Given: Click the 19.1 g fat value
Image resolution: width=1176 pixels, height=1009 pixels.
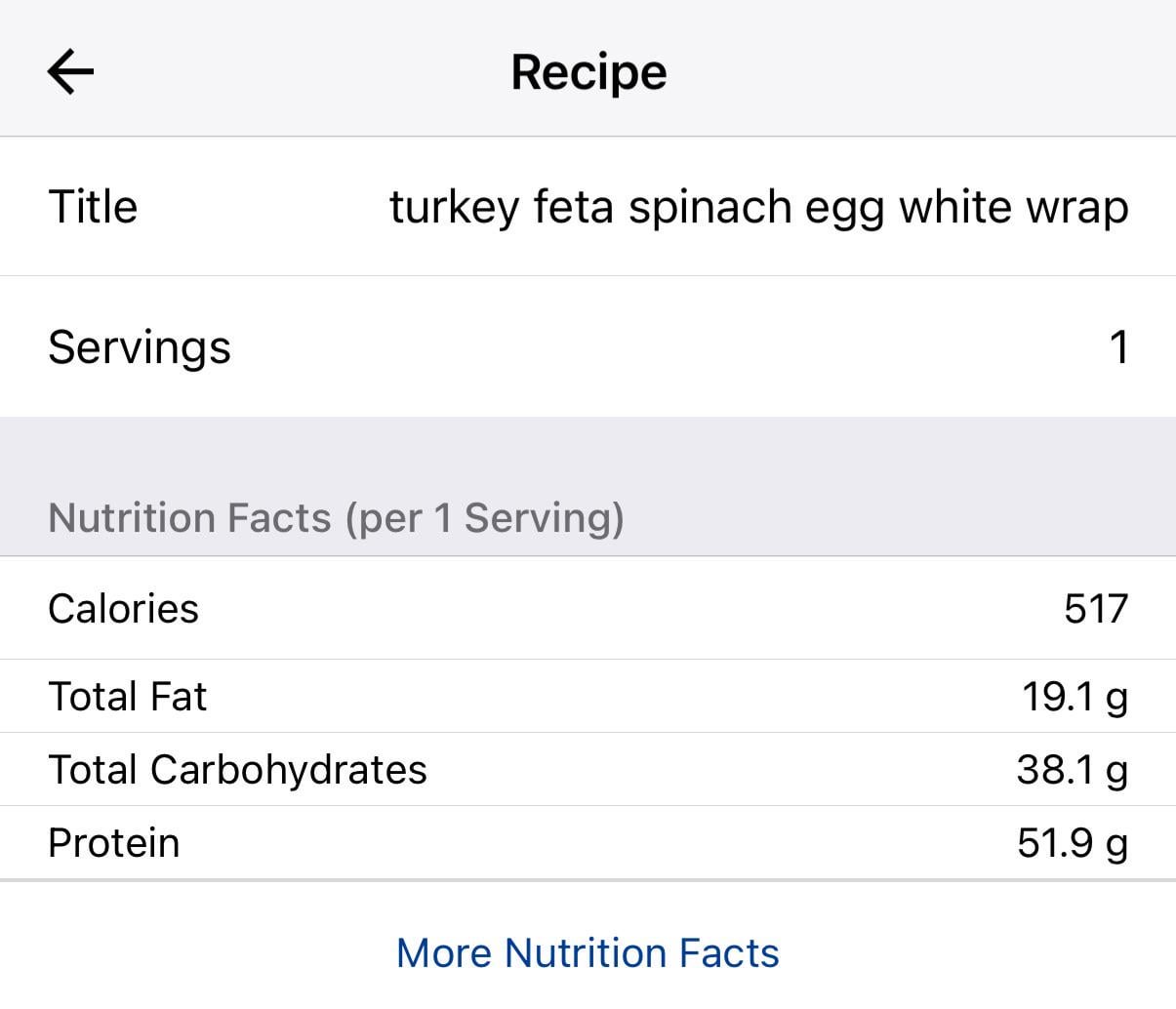Looking at the screenshot, I should click(x=1075, y=697).
